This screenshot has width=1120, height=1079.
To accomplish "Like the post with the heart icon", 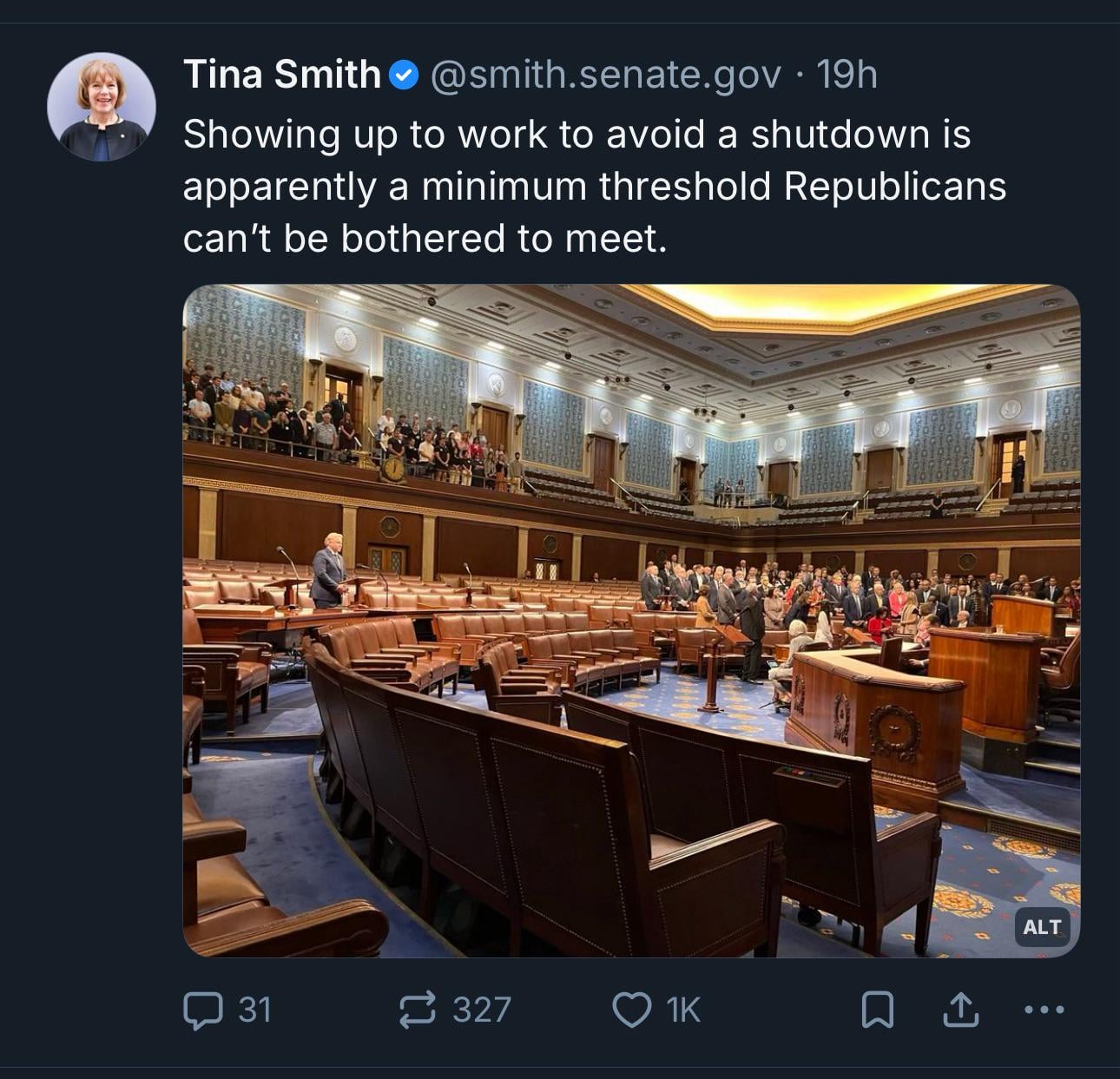I will 631,1010.
